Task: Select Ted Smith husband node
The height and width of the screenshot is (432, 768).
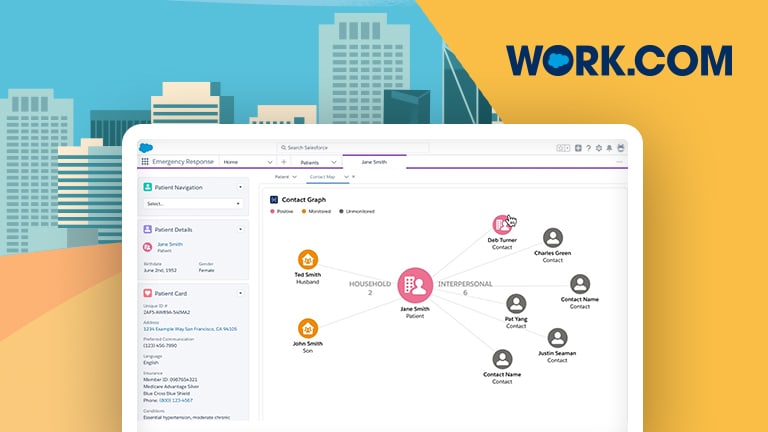Action: pyautogui.click(x=308, y=259)
